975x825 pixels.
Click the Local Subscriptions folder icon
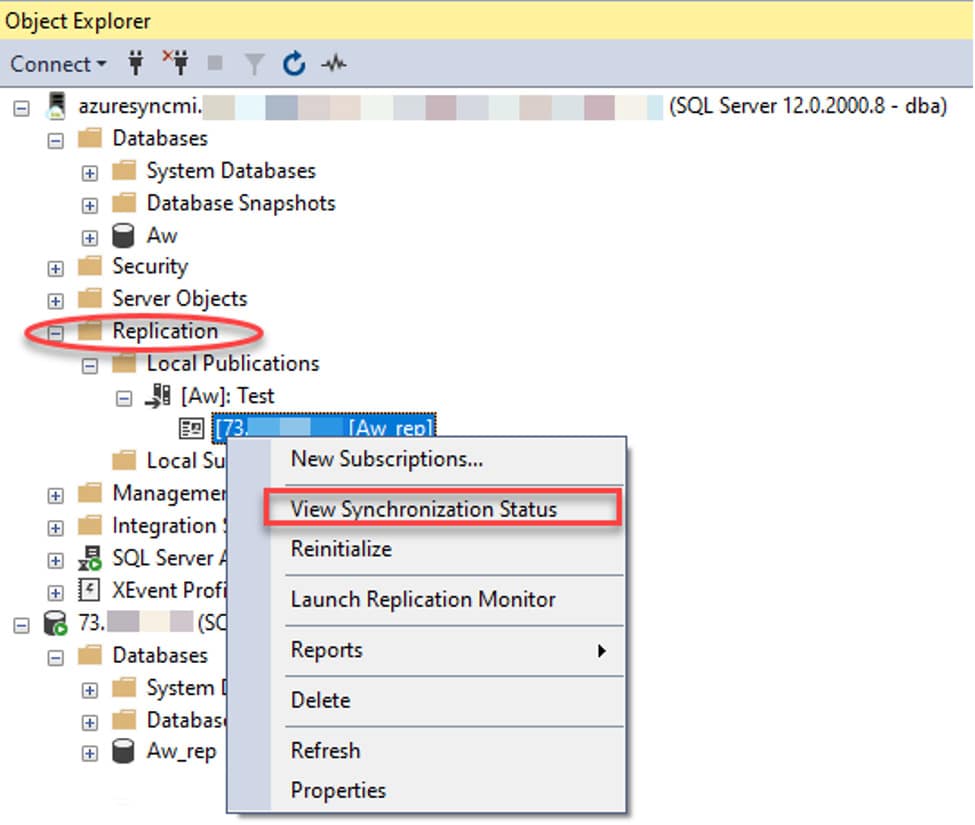pos(124,461)
